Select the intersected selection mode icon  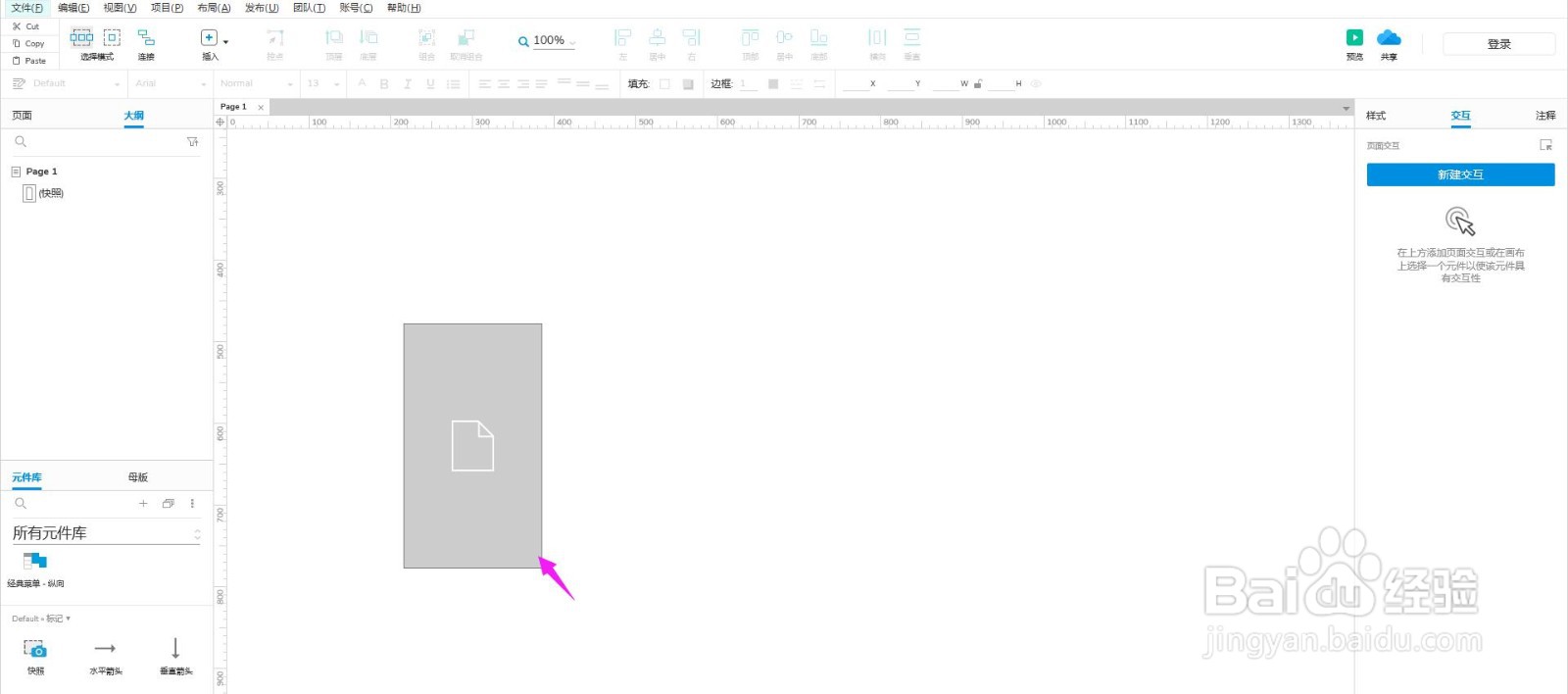[81, 37]
